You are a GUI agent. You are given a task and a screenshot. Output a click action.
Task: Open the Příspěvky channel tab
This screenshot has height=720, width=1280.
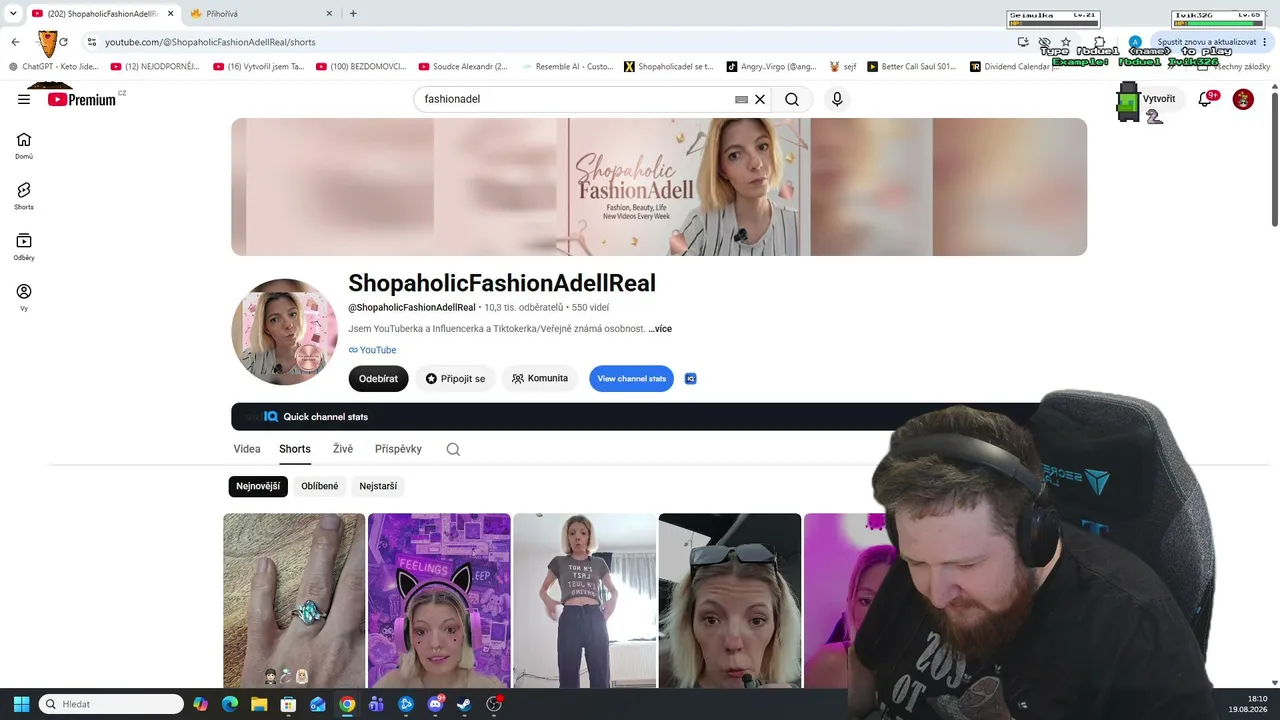(x=398, y=449)
